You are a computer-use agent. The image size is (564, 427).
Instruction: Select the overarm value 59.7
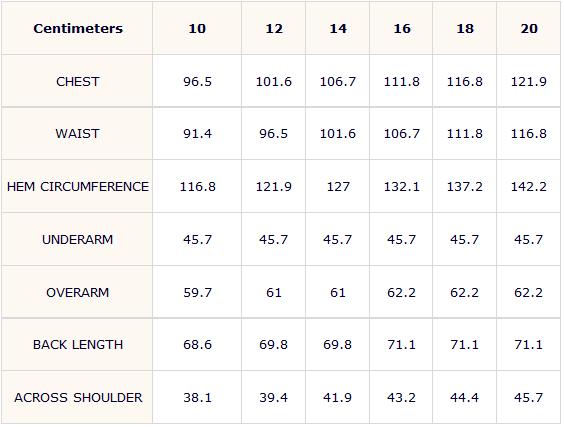(197, 292)
